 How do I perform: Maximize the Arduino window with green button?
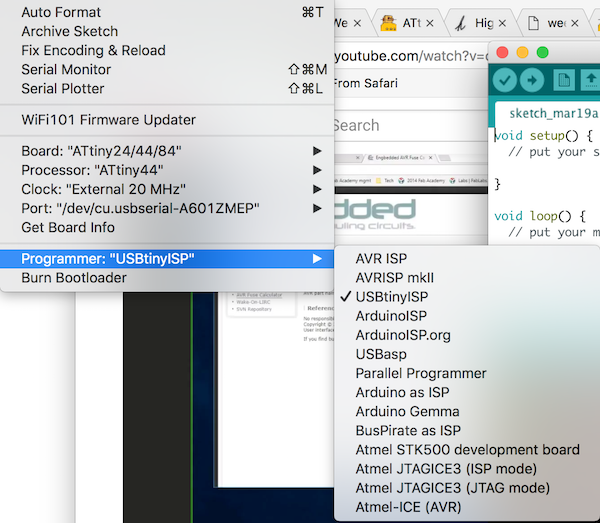(x=543, y=52)
